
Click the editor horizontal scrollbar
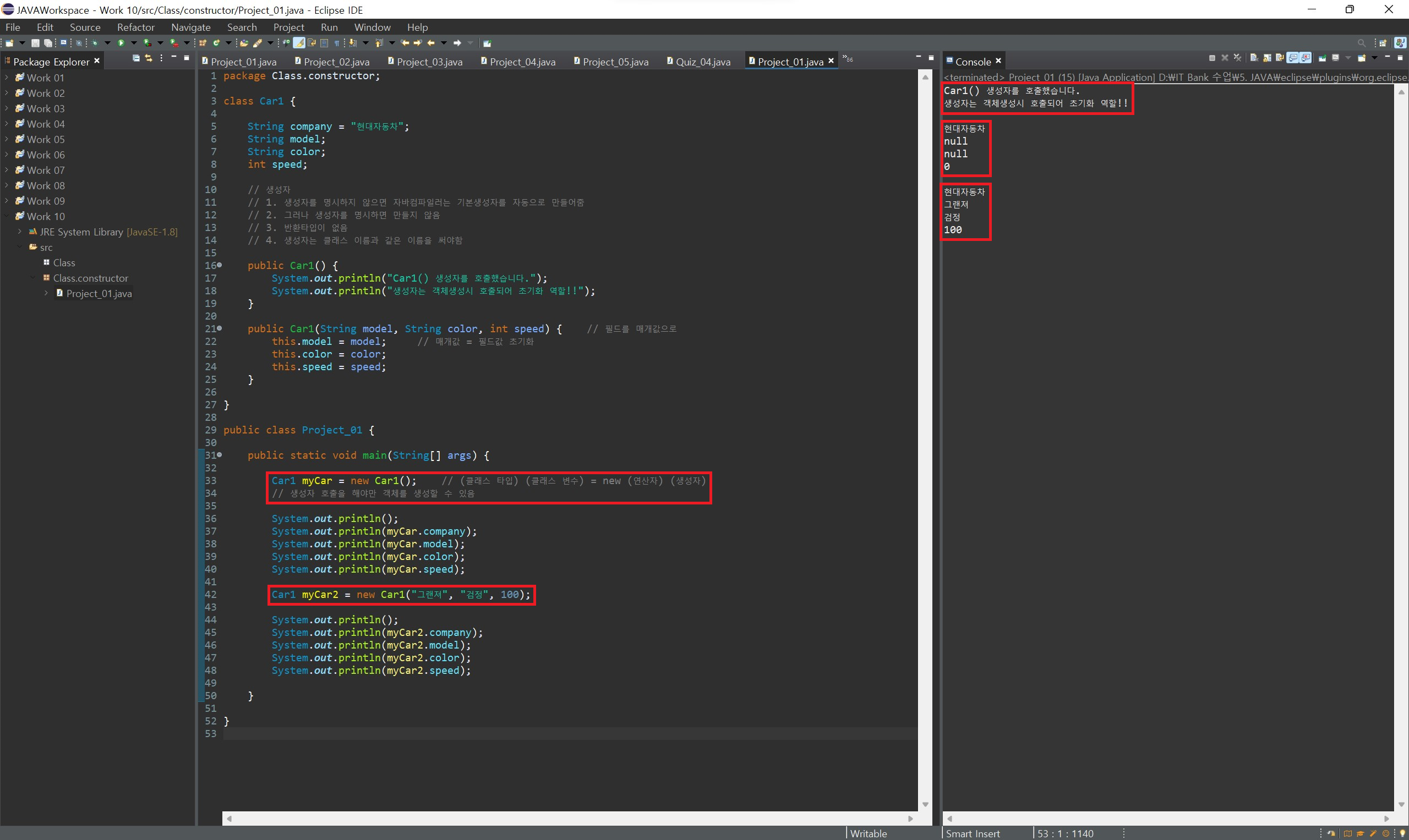tap(566, 819)
